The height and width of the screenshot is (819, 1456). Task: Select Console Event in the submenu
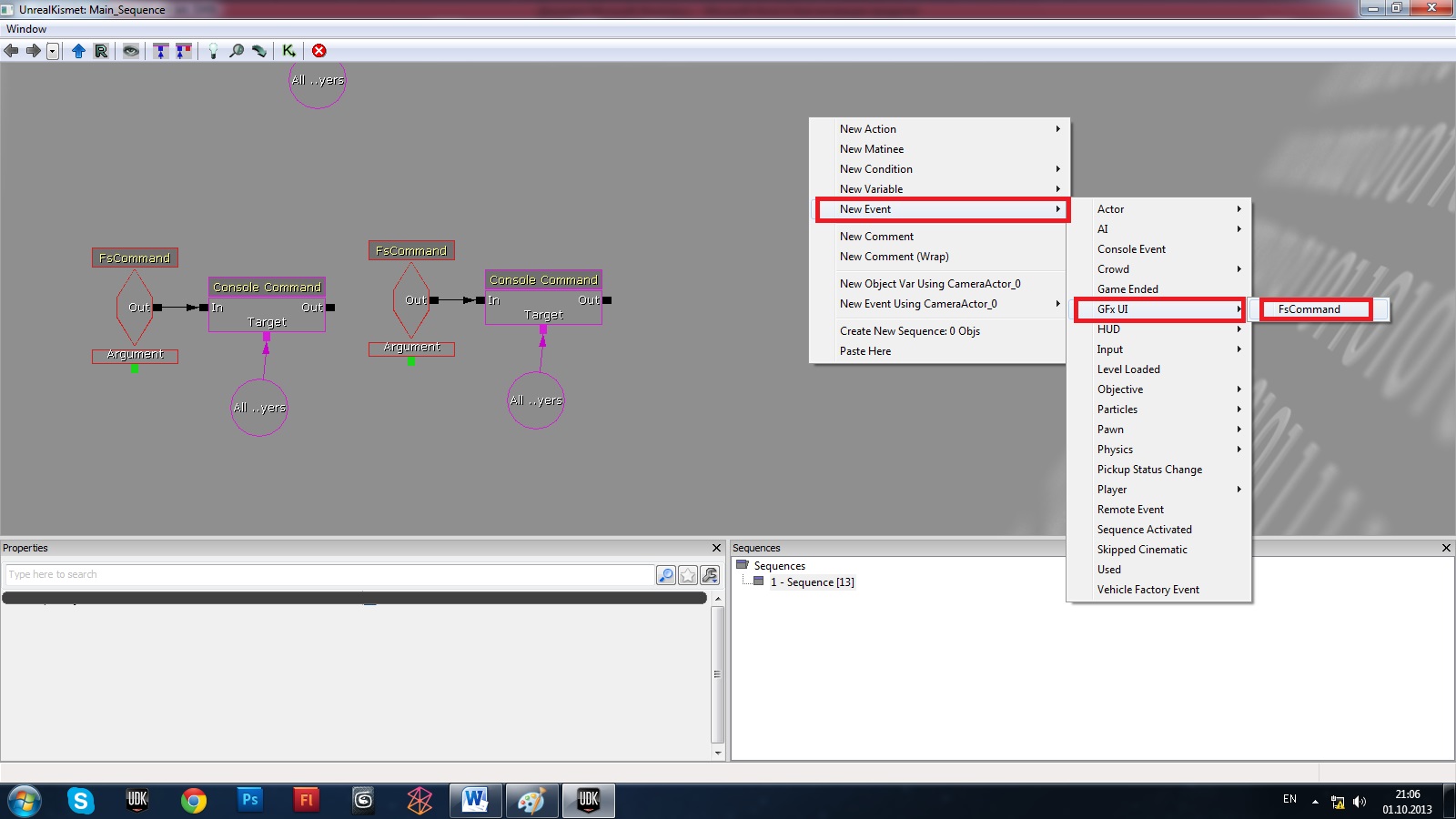[x=1159, y=249]
